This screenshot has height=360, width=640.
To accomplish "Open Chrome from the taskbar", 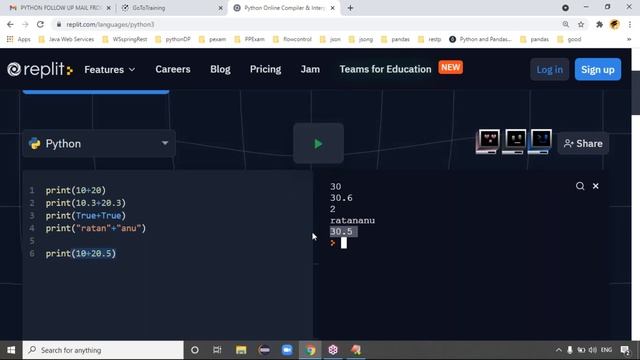I will [x=310, y=350].
